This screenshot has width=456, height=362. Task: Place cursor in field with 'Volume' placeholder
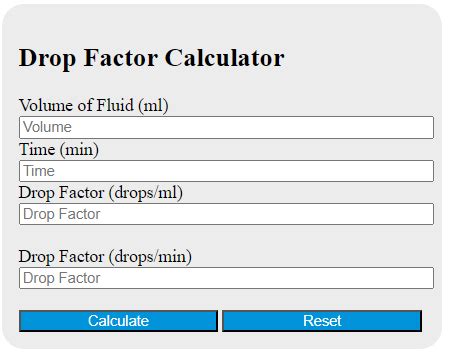[x=226, y=127]
